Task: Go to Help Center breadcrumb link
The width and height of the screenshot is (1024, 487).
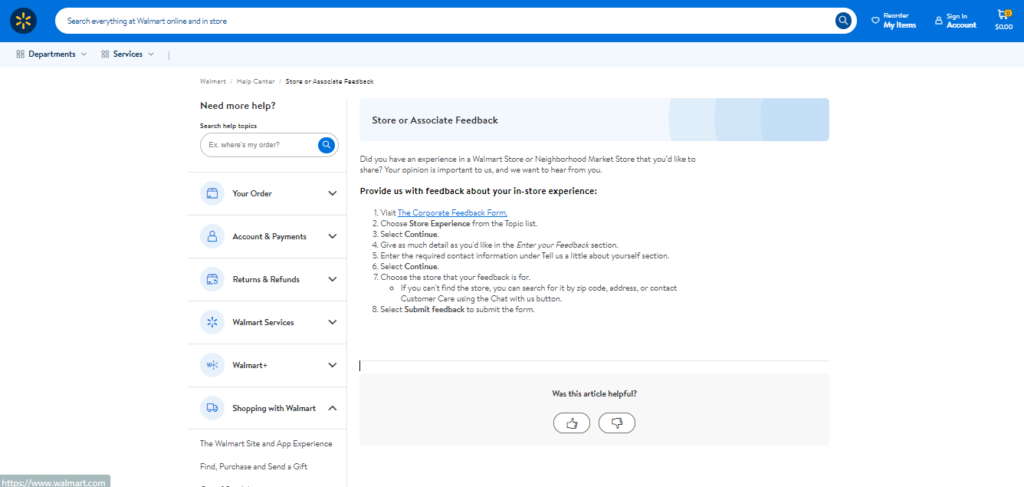Action: click(x=256, y=82)
